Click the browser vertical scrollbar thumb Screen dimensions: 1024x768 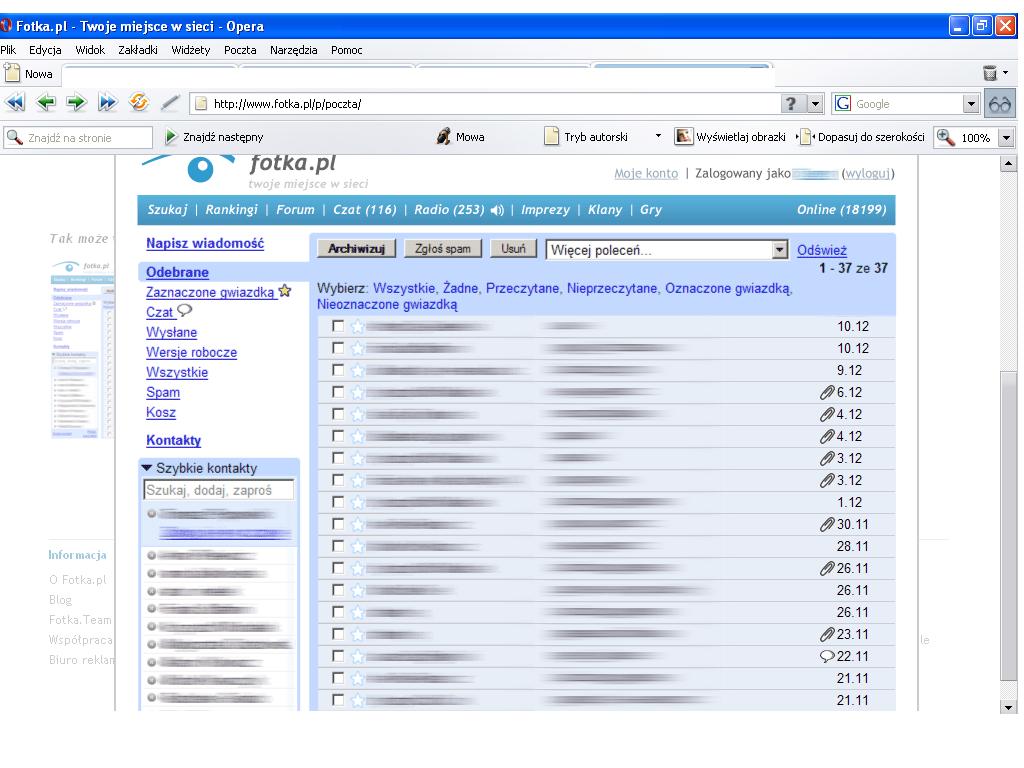[x=1008, y=526]
